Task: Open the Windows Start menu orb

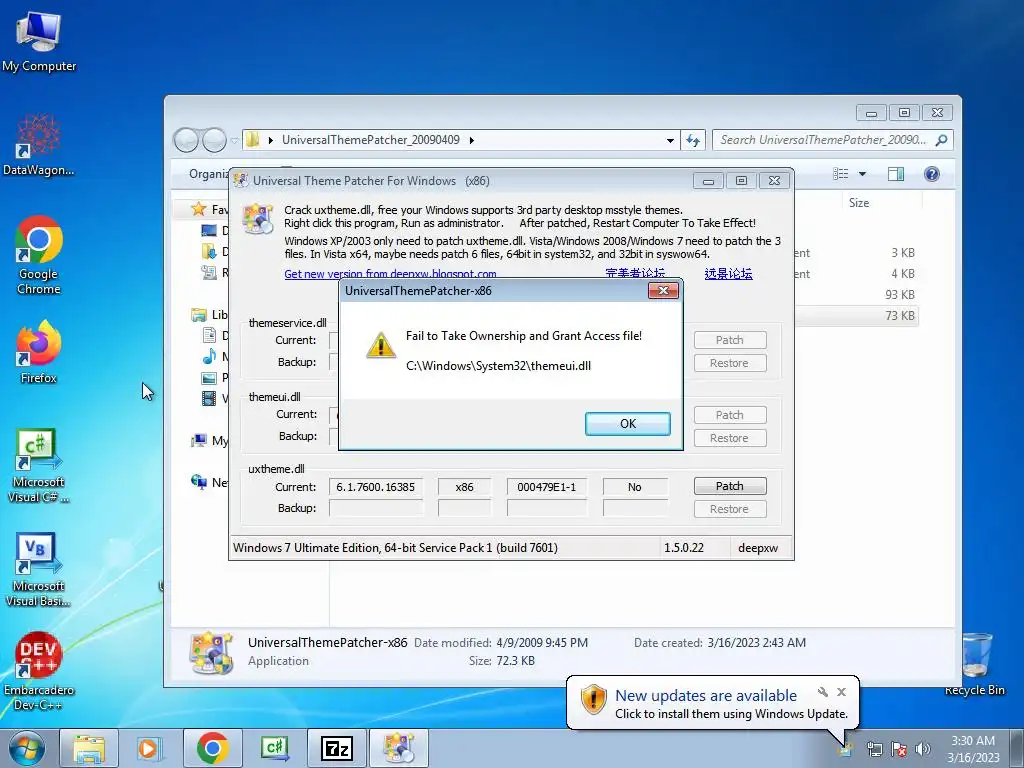Action: [x=26, y=748]
